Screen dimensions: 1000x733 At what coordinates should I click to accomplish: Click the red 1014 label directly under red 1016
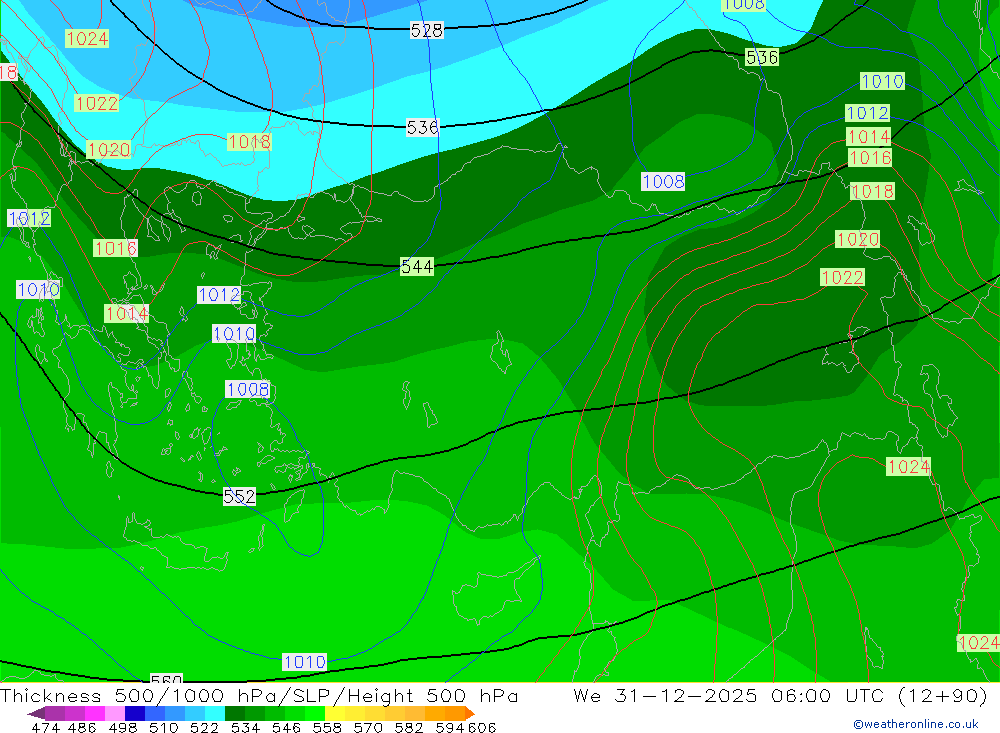tap(127, 313)
